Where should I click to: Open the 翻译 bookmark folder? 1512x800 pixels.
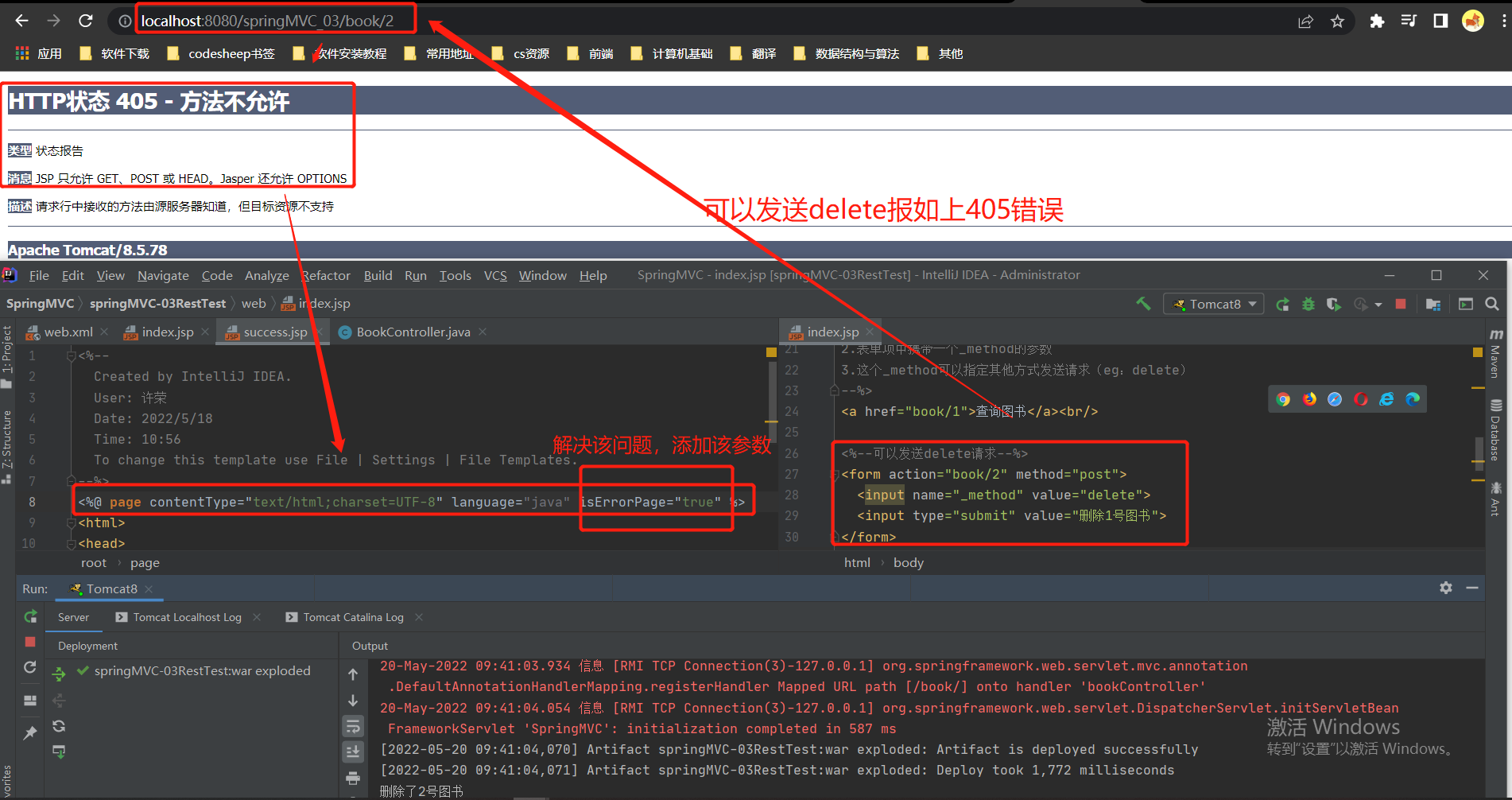pos(754,53)
